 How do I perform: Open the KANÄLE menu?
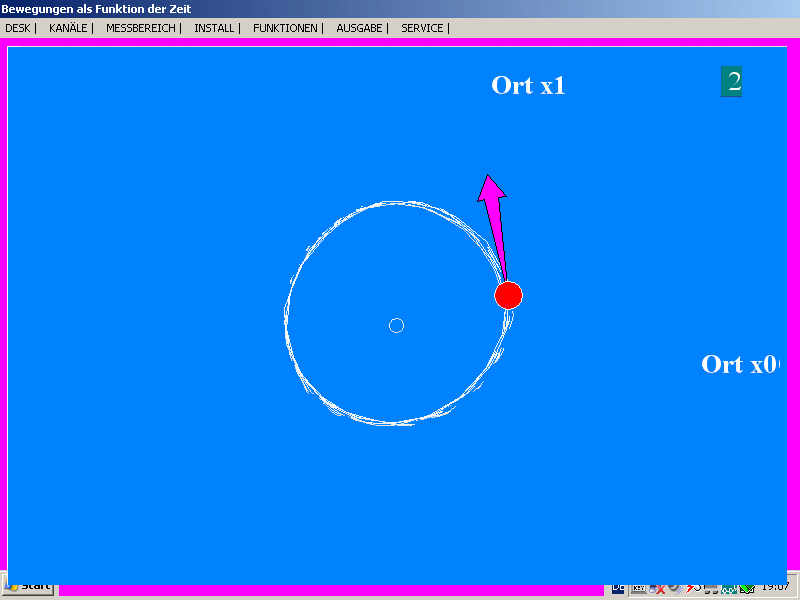tap(68, 28)
